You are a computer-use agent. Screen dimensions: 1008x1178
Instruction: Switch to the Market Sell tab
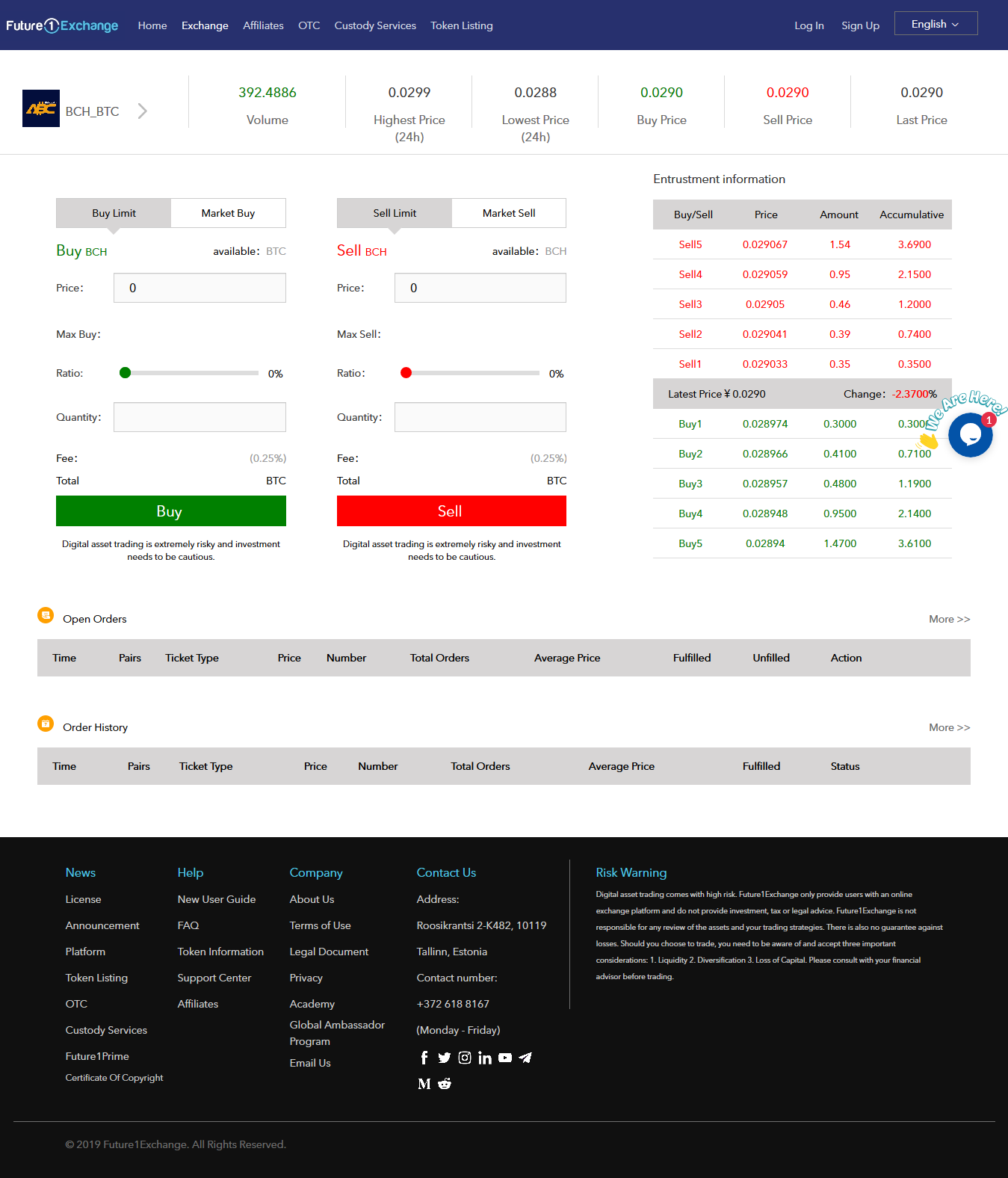pyautogui.click(x=509, y=213)
